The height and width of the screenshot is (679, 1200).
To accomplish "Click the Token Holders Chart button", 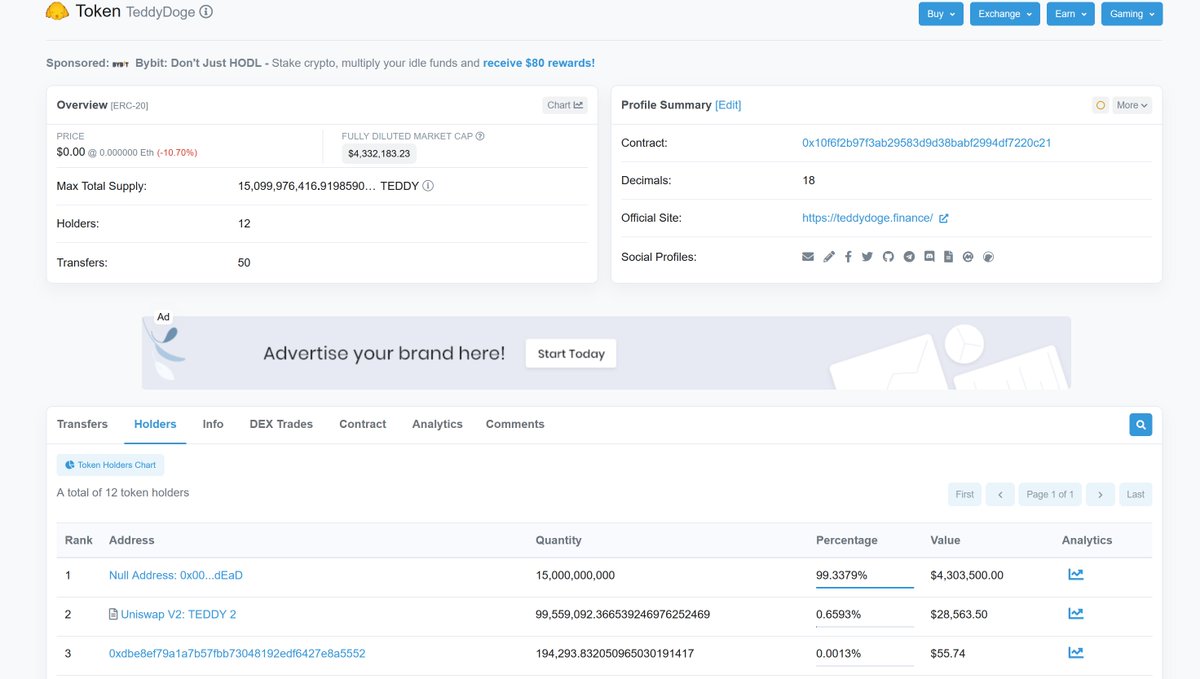I will 110,465.
